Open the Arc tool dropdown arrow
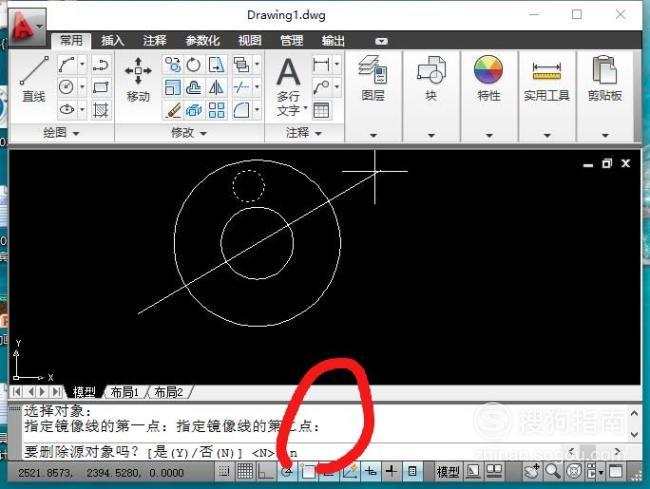 coord(82,64)
